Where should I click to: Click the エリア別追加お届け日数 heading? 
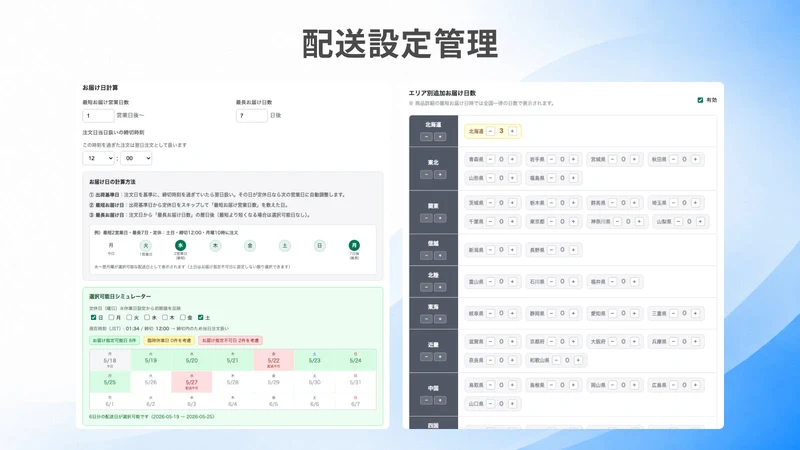tap(442, 93)
